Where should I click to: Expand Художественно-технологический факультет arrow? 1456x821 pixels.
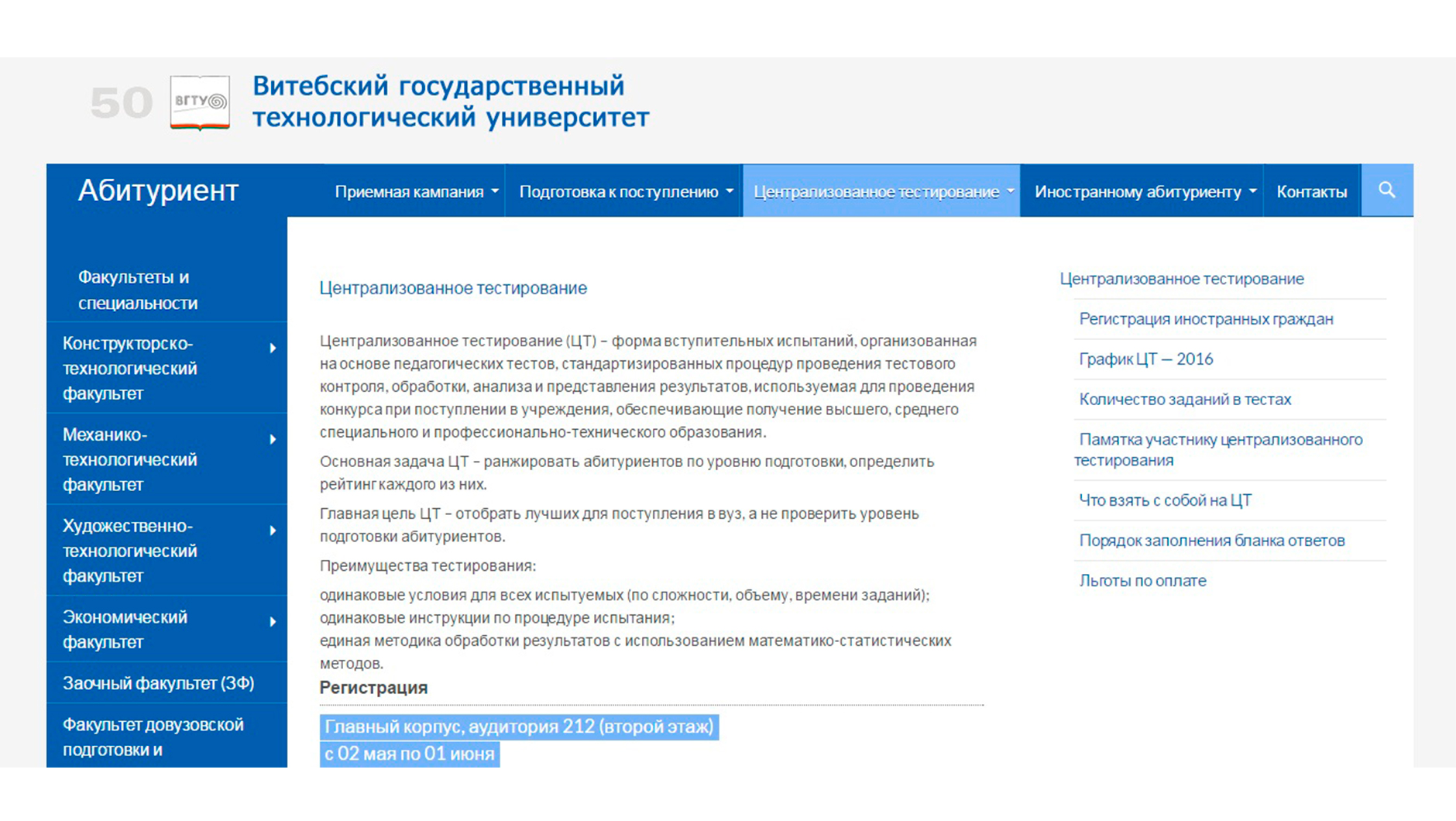coord(273,531)
